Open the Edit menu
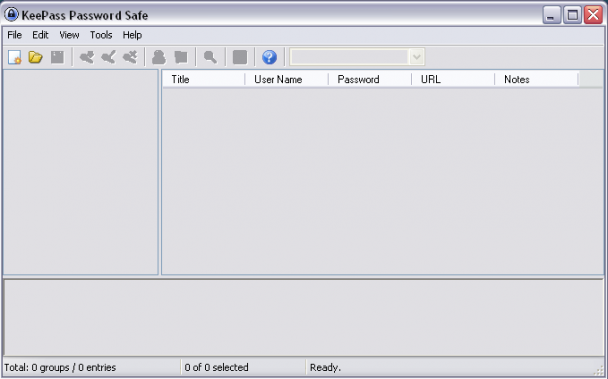The height and width of the screenshot is (379, 608). (40, 35)
